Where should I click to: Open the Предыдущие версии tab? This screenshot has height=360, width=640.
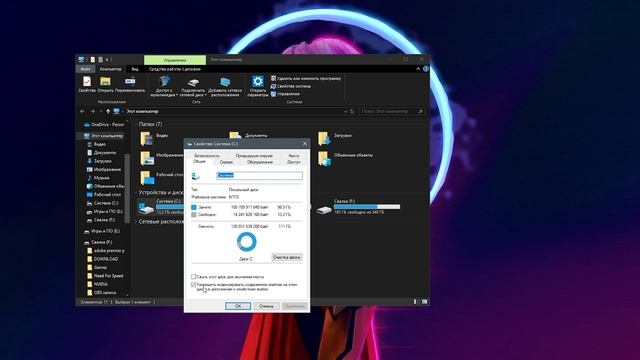[x=254, y=156]
